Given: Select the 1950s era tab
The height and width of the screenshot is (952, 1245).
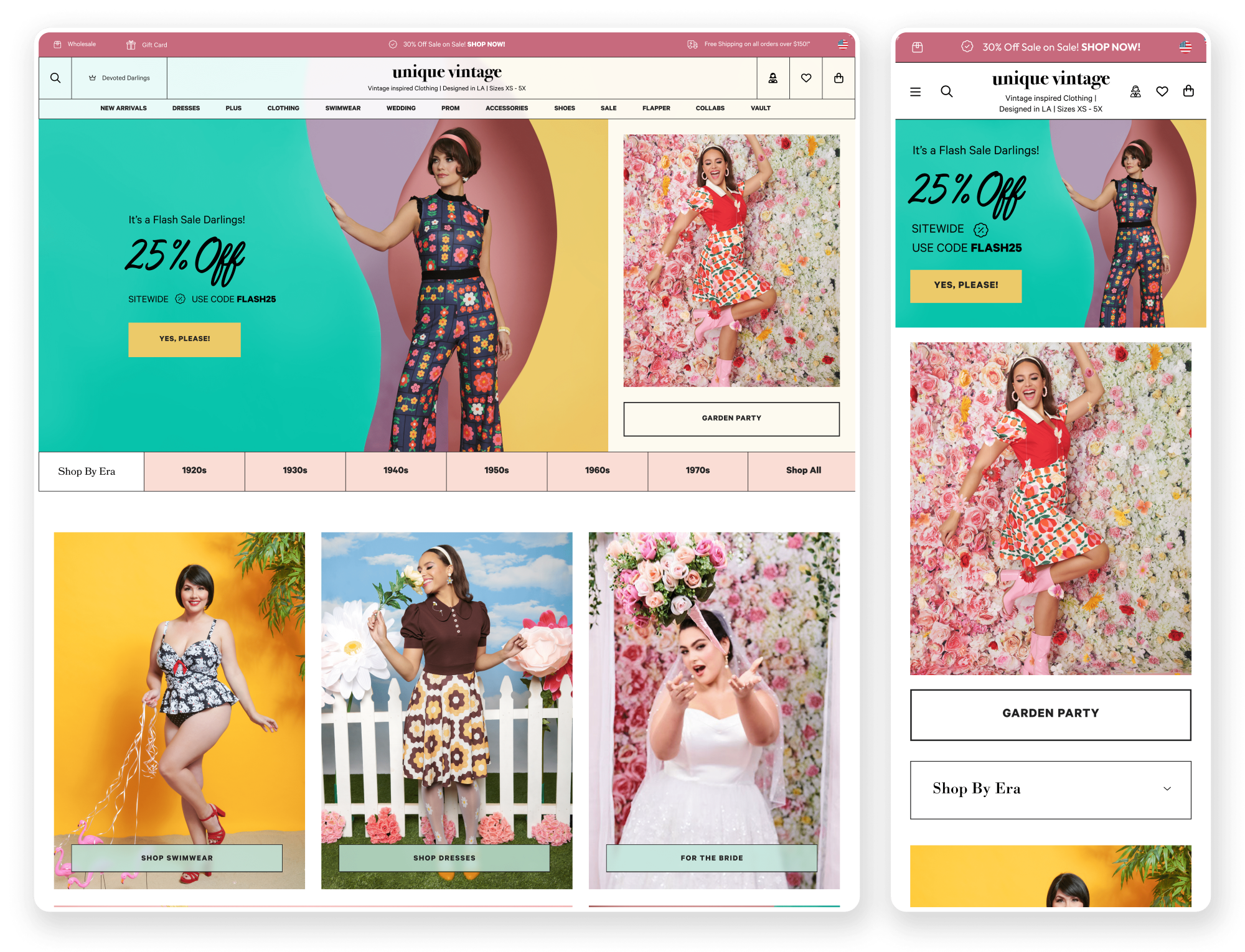Looking at the screenshot, I should (x=496, y=470).
